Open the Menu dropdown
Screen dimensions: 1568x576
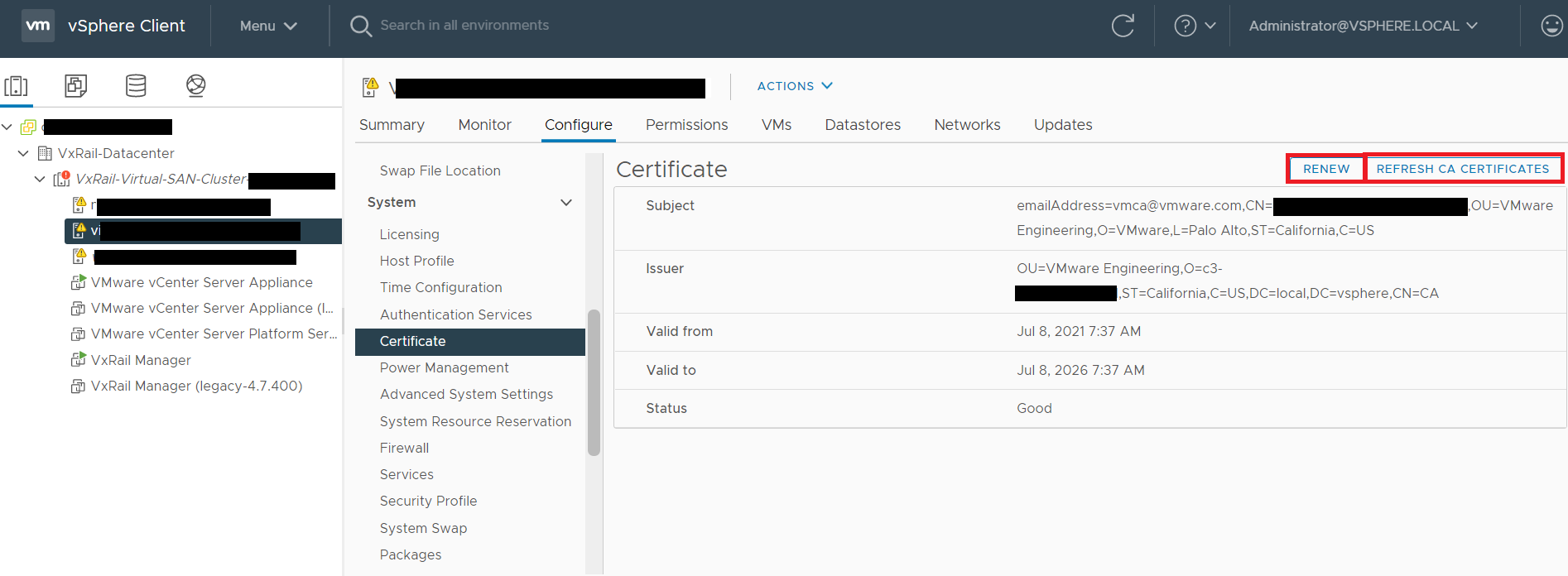268,26
